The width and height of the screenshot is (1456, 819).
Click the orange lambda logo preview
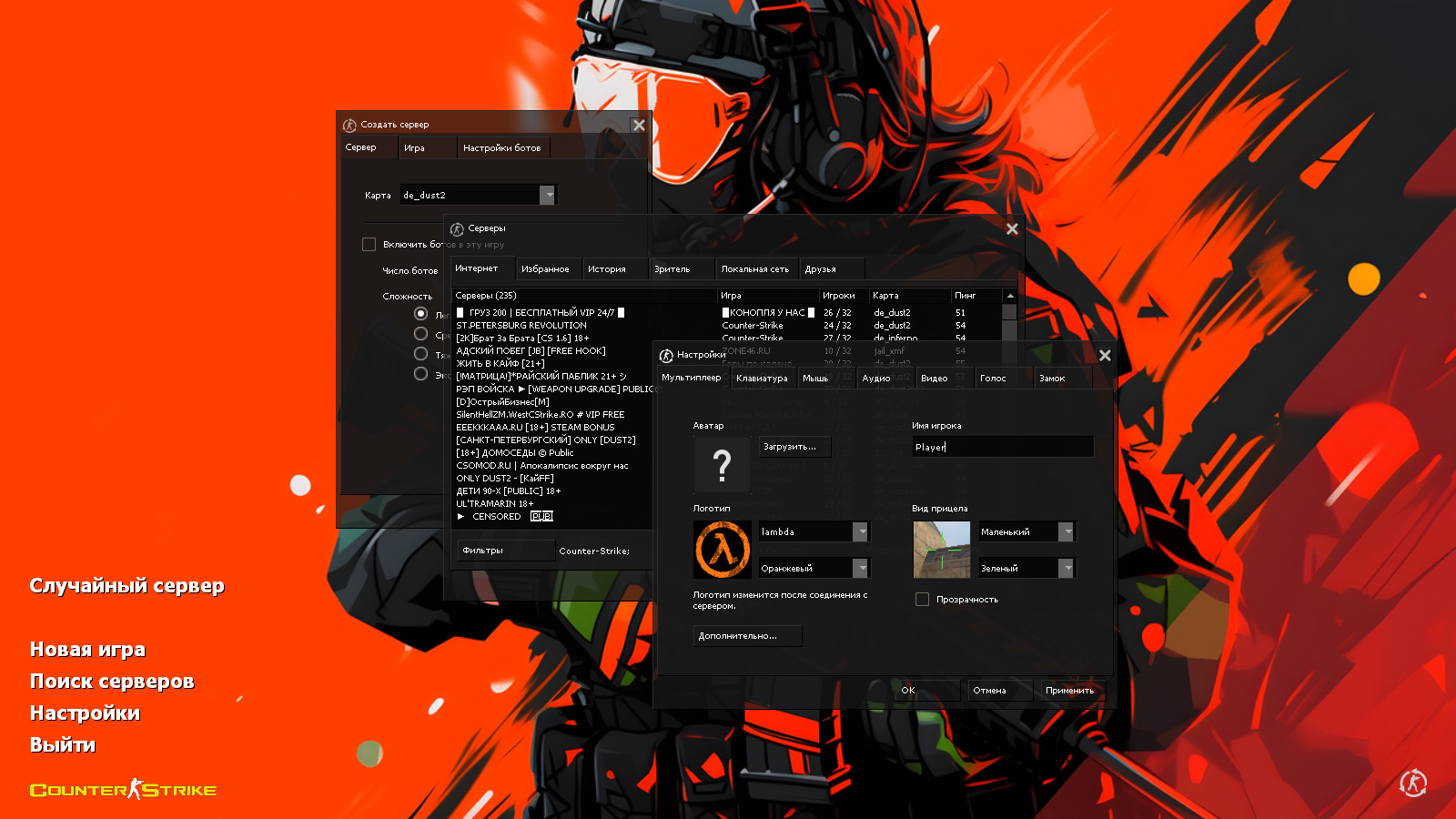pyautogui.click(x=722, y=550)
